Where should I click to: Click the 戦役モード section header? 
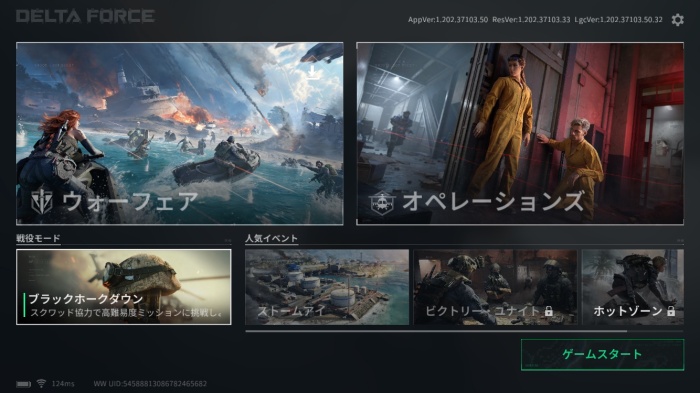(38, 238)
